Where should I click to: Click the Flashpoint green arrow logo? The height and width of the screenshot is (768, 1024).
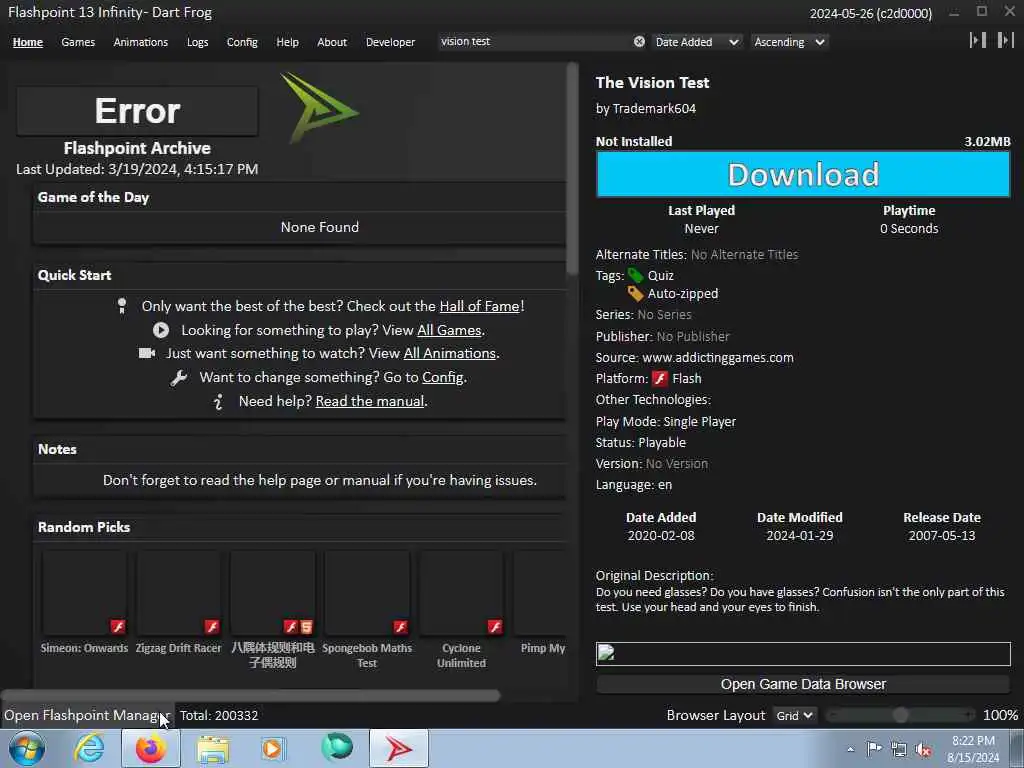(x=319, y=108)
